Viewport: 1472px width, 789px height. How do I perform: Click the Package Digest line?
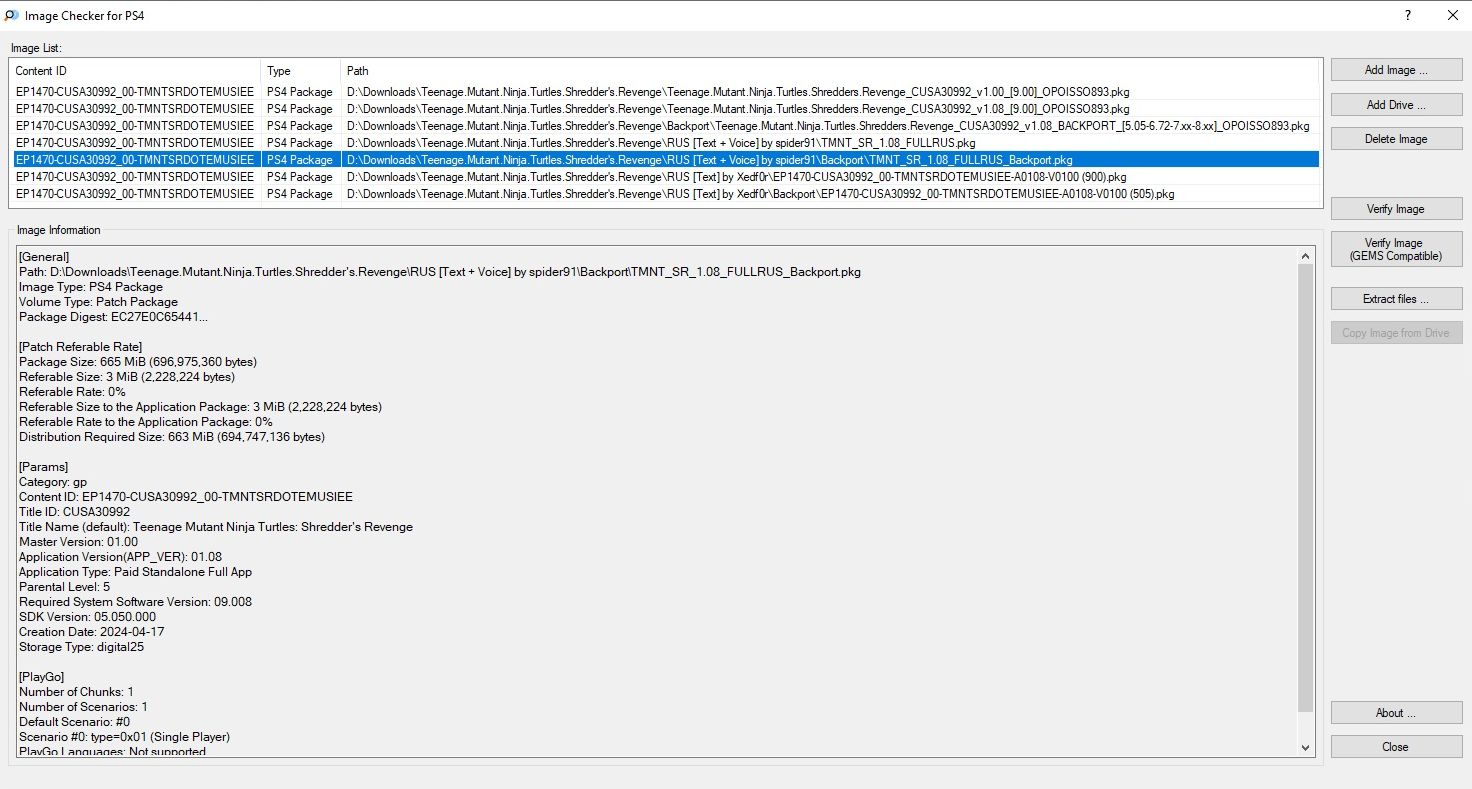click(114, 317)
